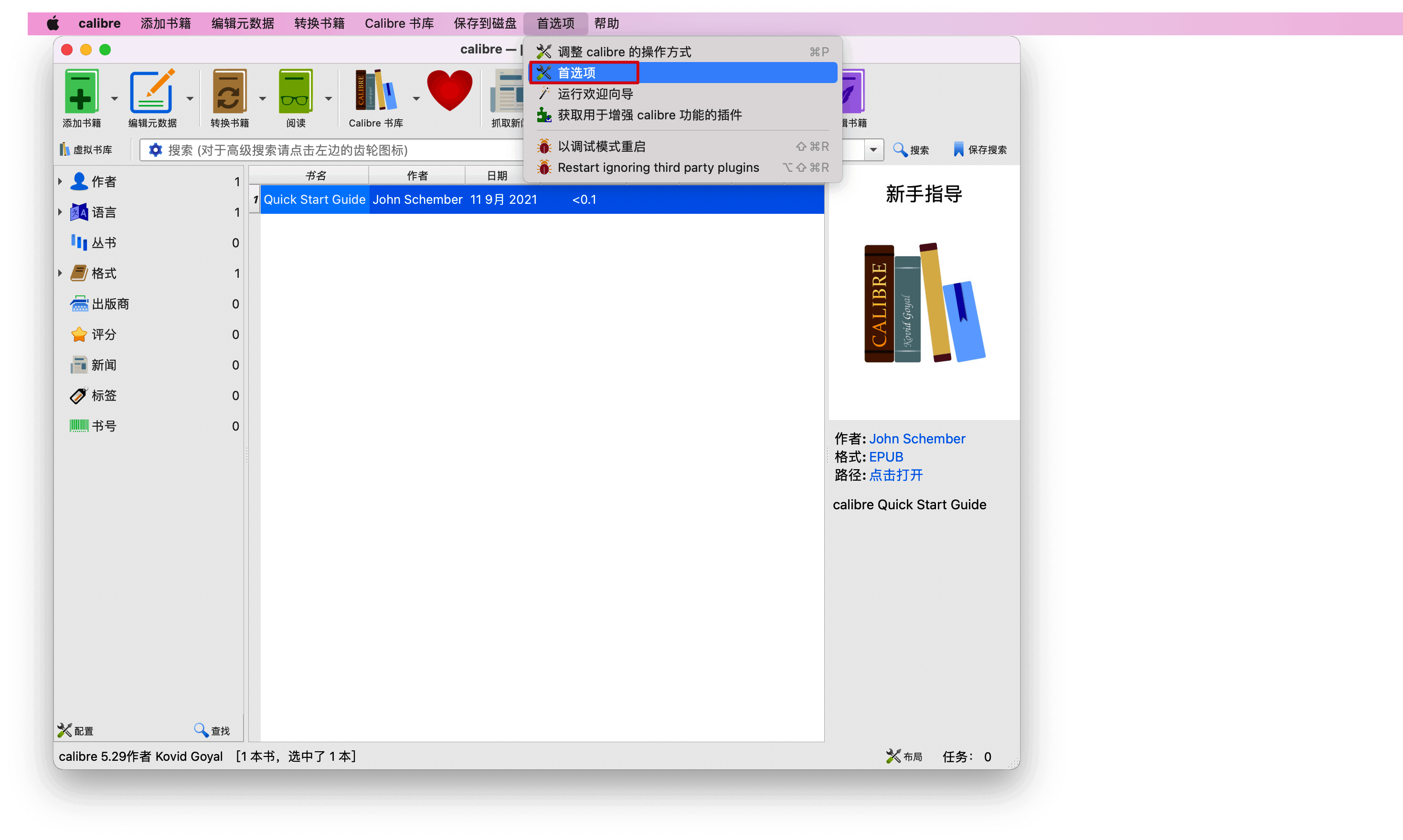Click the Languages icon in tag browser

79,212
